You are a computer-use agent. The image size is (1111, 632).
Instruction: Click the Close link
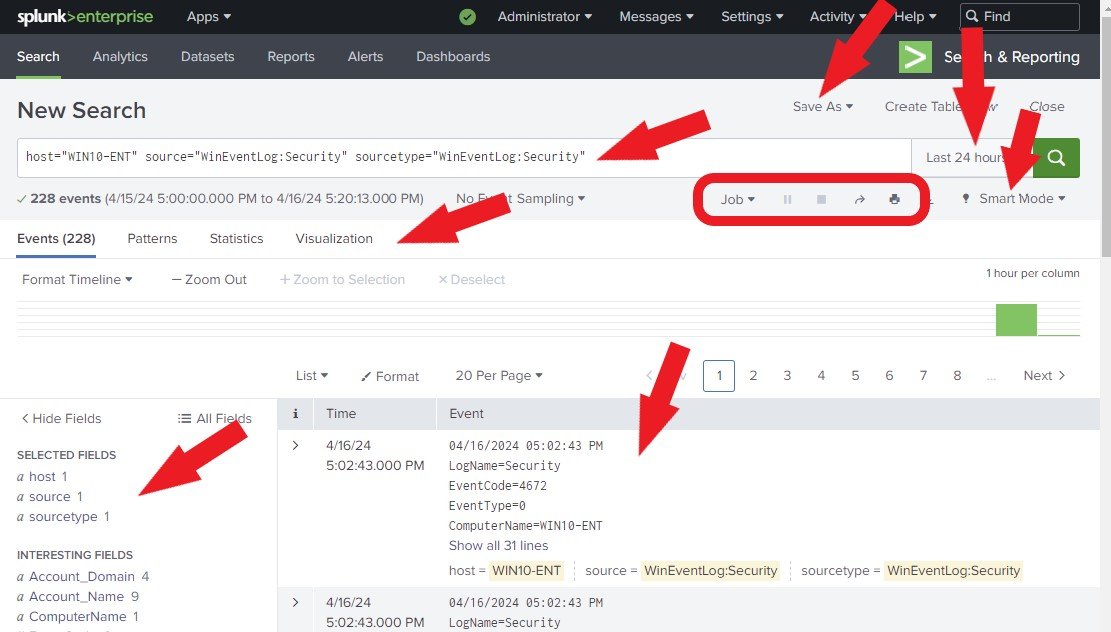tap(1047, 106)
